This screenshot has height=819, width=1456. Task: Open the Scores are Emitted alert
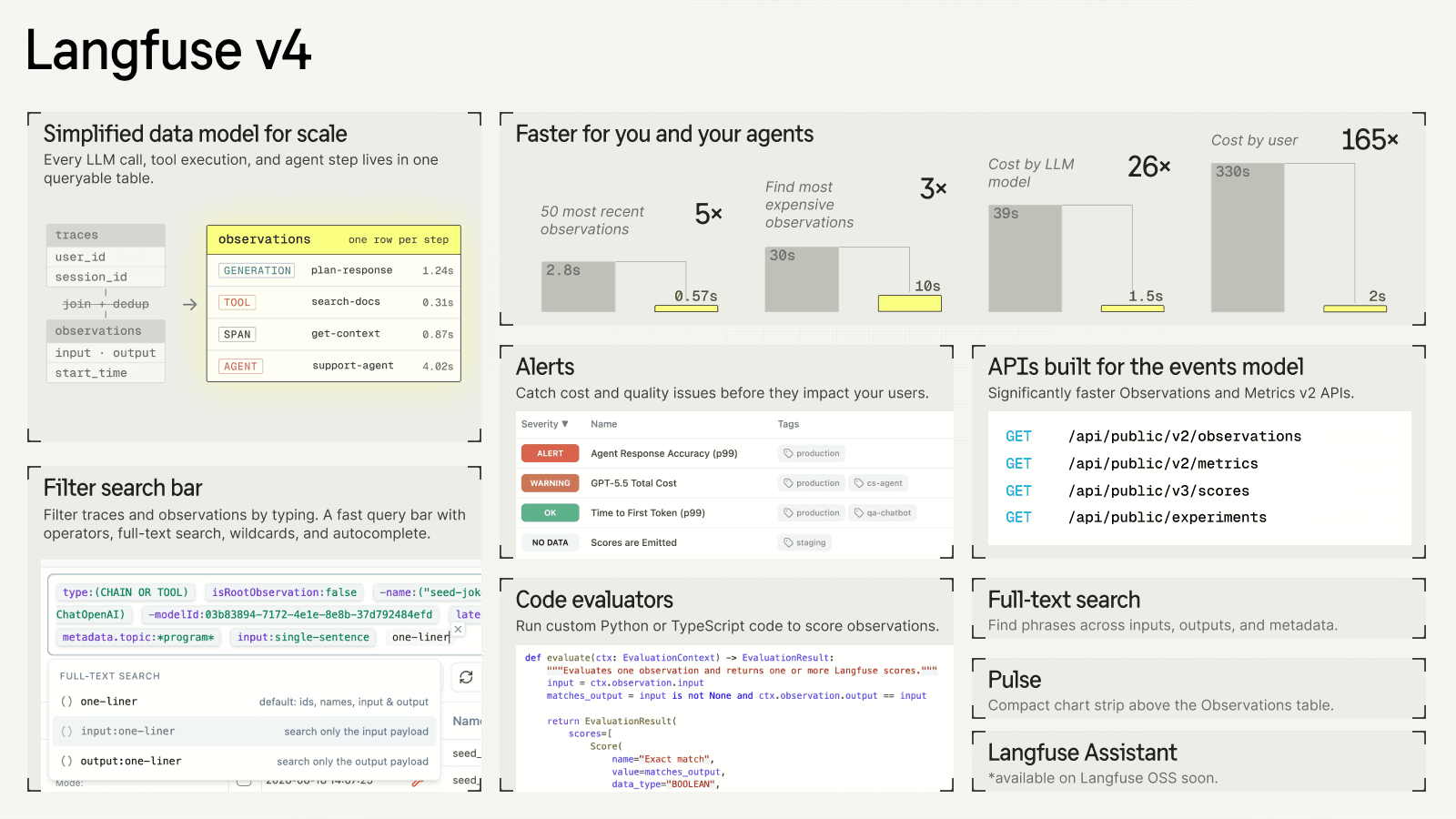pyautogui.click(x=633, y=542)
